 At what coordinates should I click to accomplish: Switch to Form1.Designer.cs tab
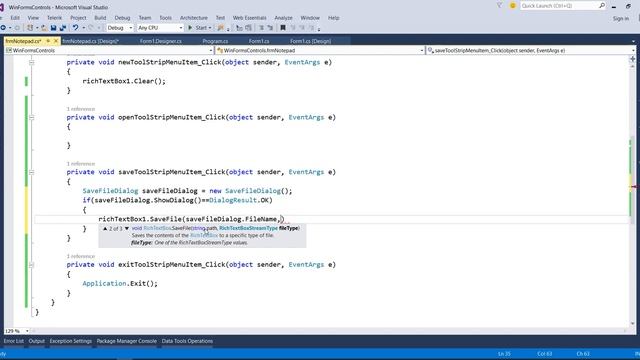[160, 41]
